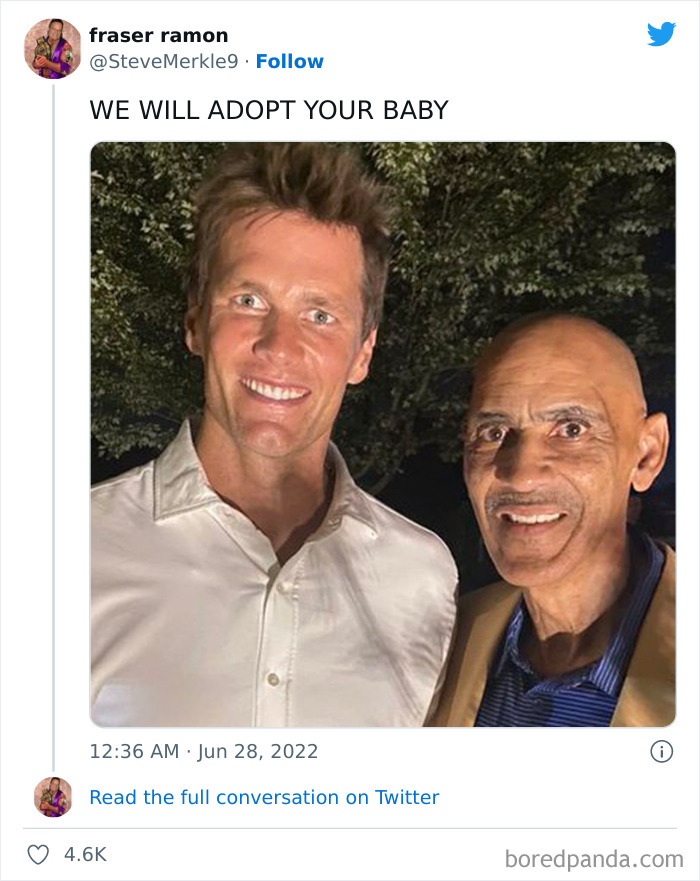Image resolution: width=700 pixels, height=881 pixels.
Task: Click the display name 'fraser ramon'
Action: (158, 34)
